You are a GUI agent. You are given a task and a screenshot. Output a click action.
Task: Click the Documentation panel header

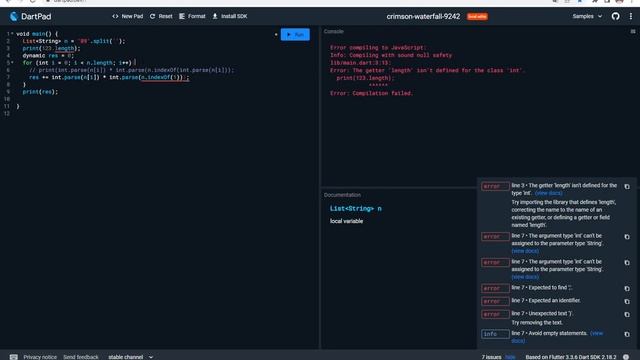coord(342,195)
